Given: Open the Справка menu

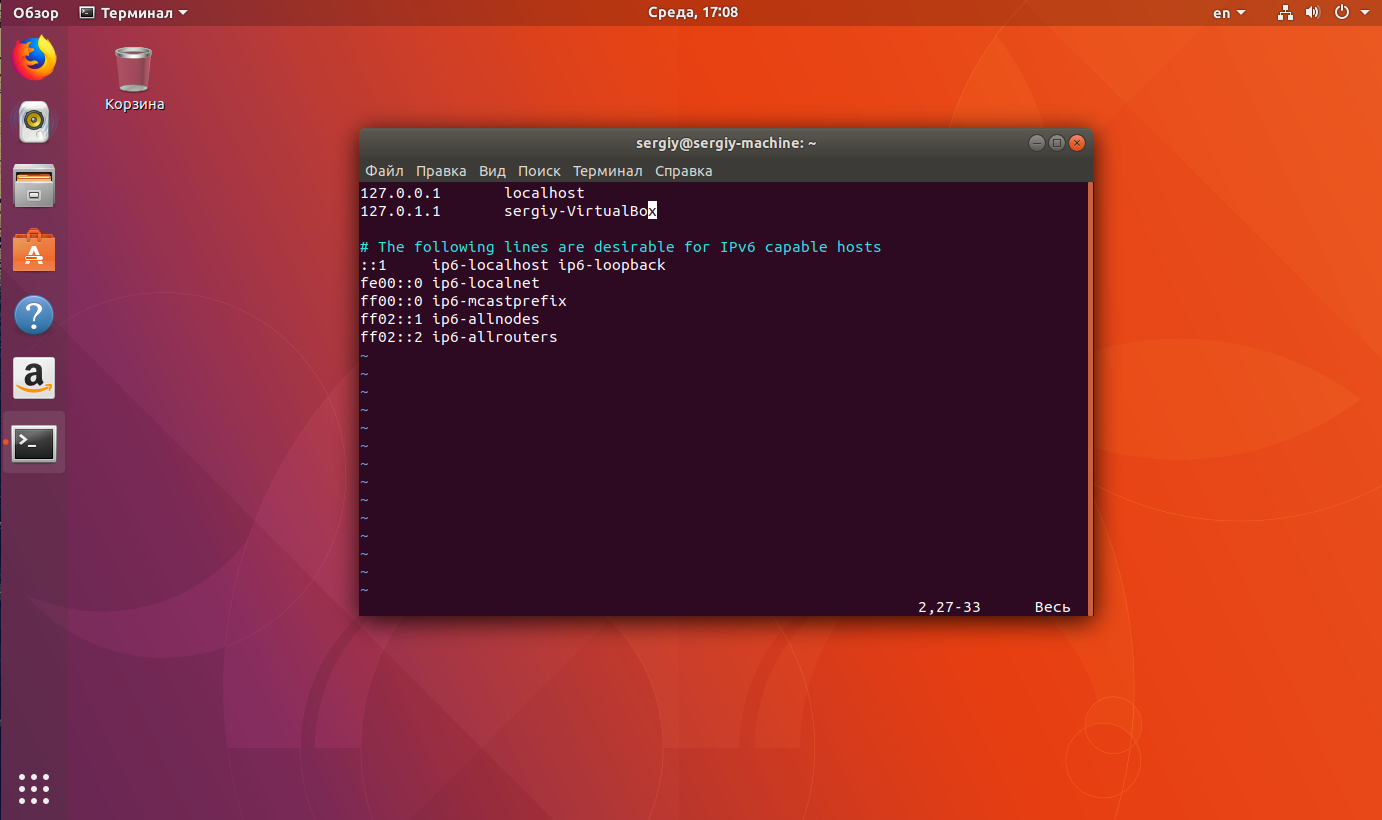Looking at the screenshot, I should 683,171.
